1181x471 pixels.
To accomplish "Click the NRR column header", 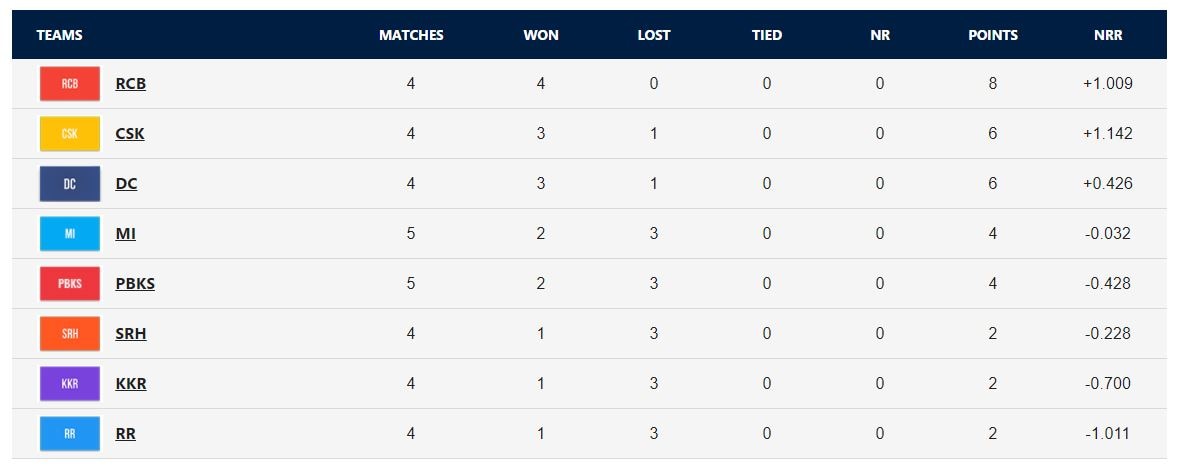I will [x=1108, y=35].
